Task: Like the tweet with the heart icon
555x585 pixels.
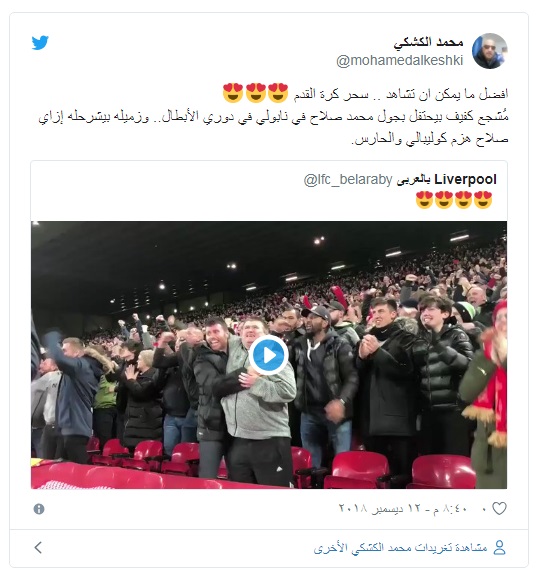Action: [499, 508]
